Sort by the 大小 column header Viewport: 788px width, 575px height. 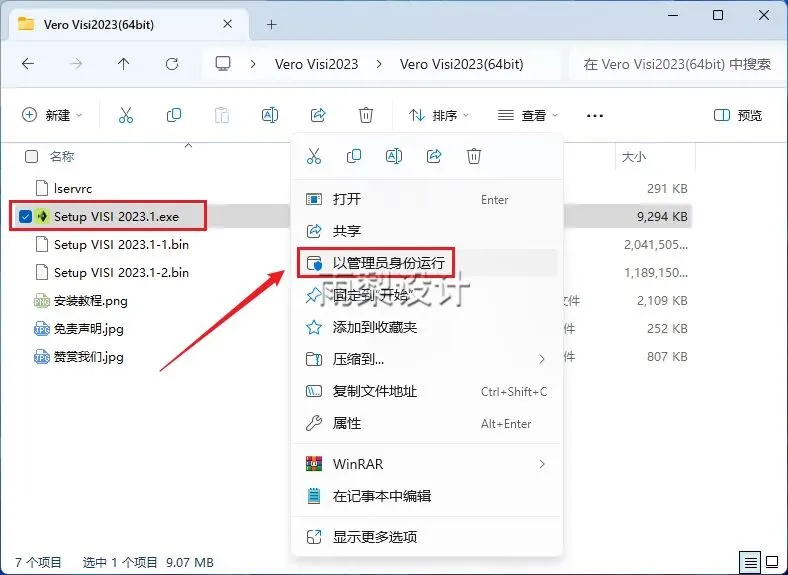click(634, 157)
